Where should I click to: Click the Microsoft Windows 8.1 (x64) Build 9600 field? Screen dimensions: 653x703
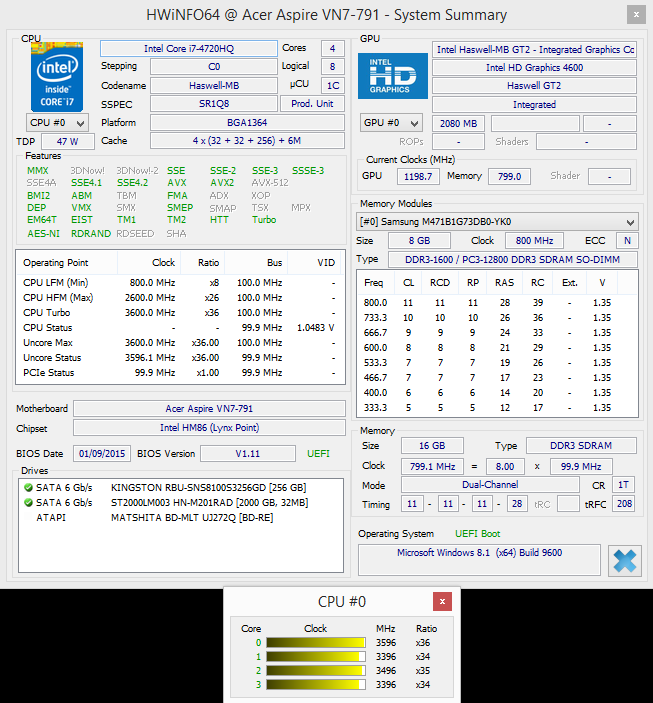click(479, 560)
